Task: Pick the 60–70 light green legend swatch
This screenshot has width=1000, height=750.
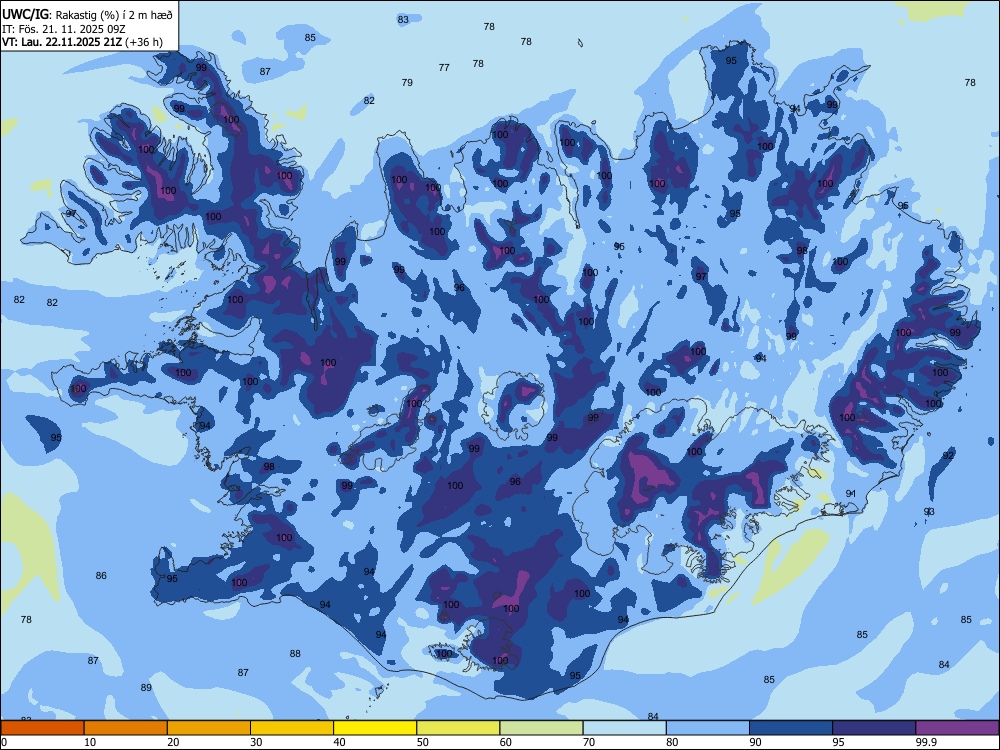Action: 541,728
